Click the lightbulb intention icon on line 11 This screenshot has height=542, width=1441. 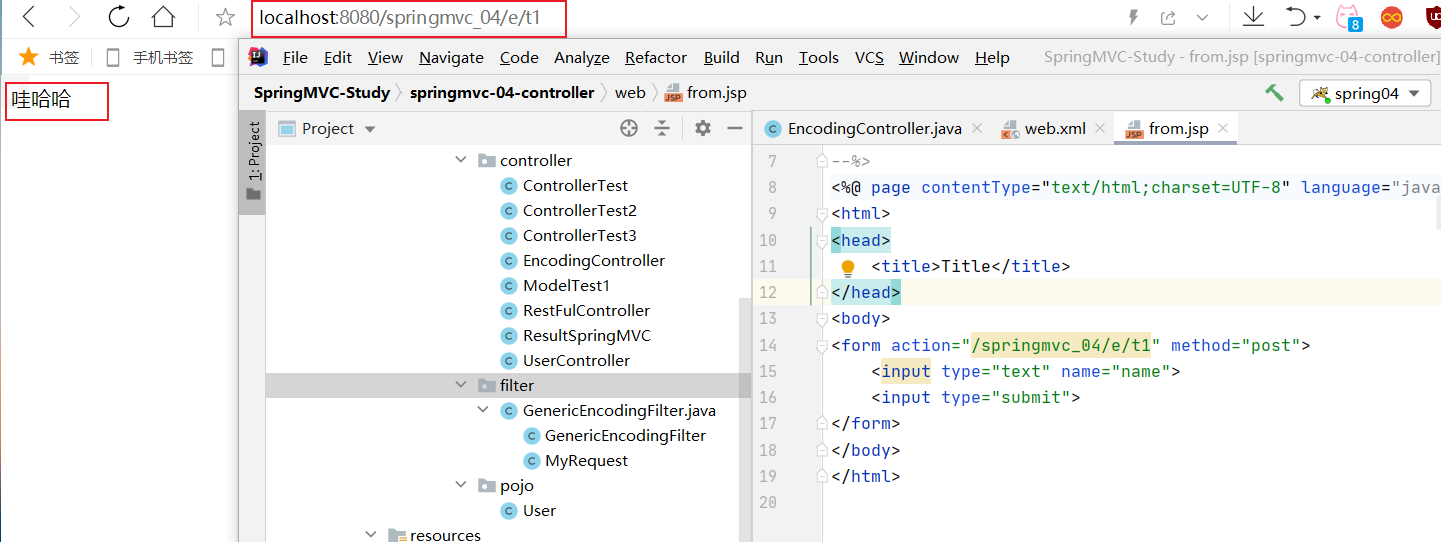[848, 268]
